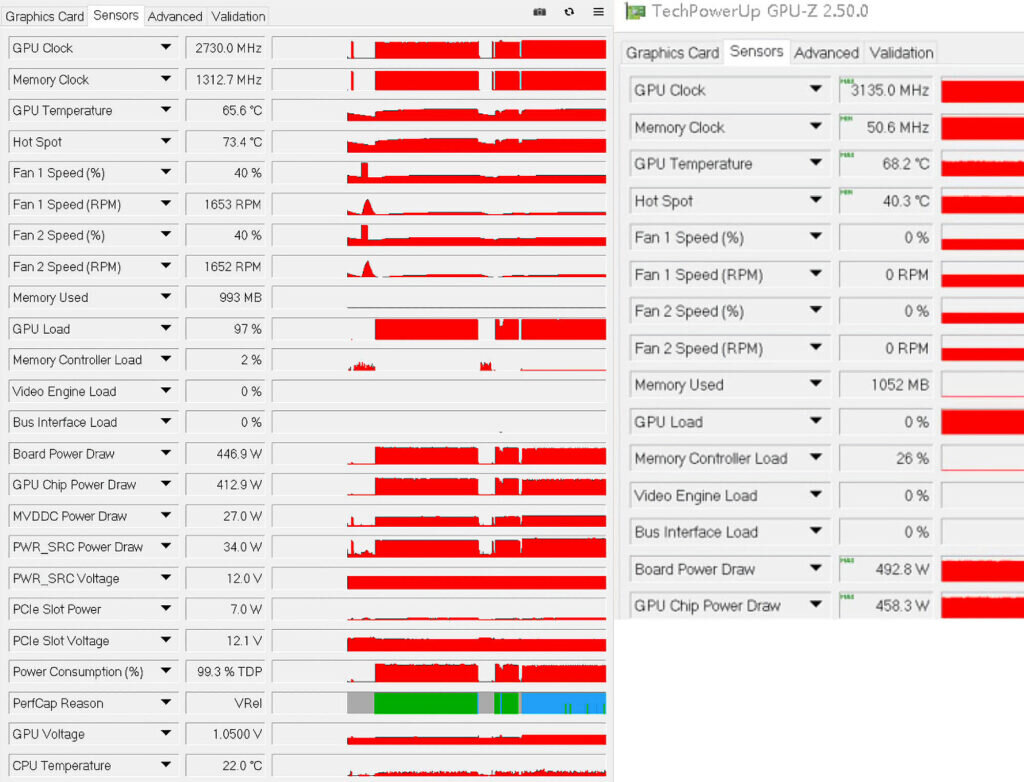Click the 3135.0 MHz value in right window
This screenshot has width=1024, height=782.
coord(886,90)
